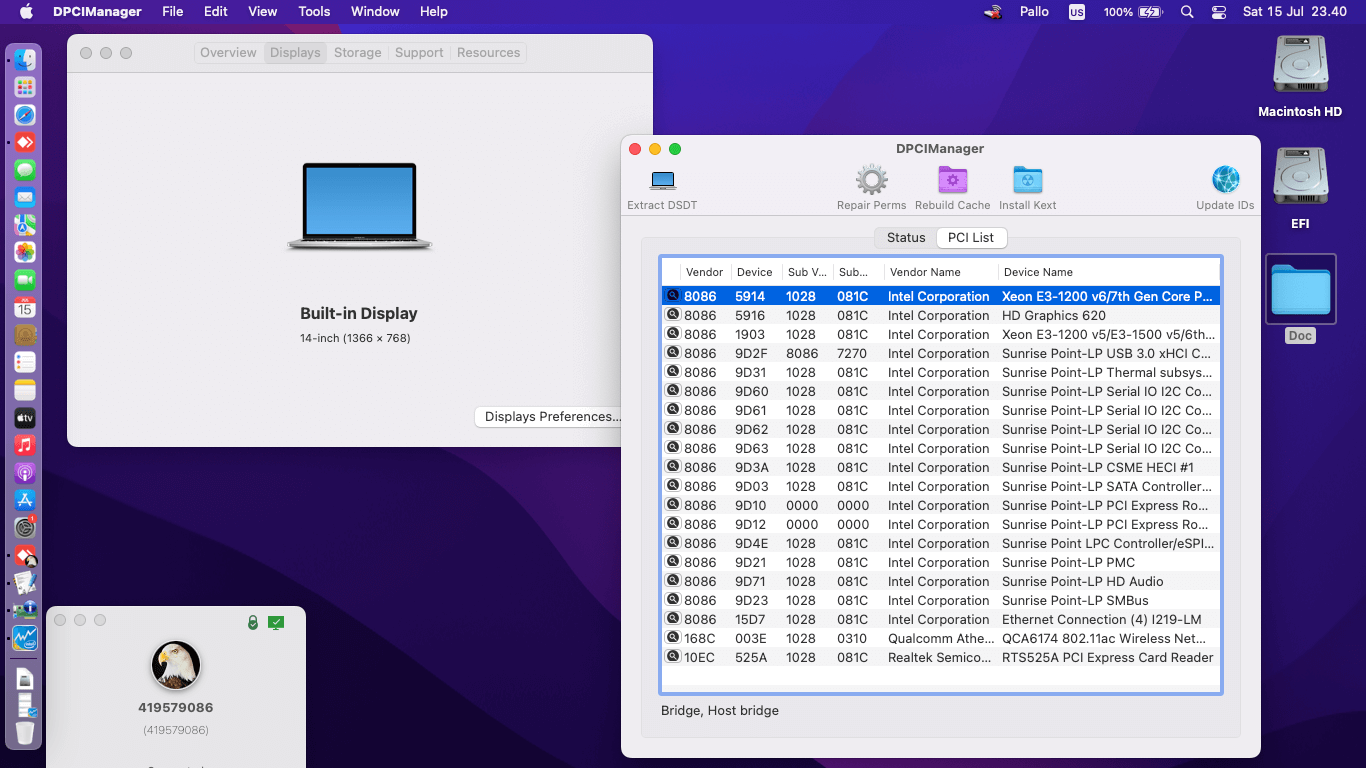The height and width of the screenshot is (768, 1366).
Task: Open Control Center in the menu bar
Action: pos(1218,12)
